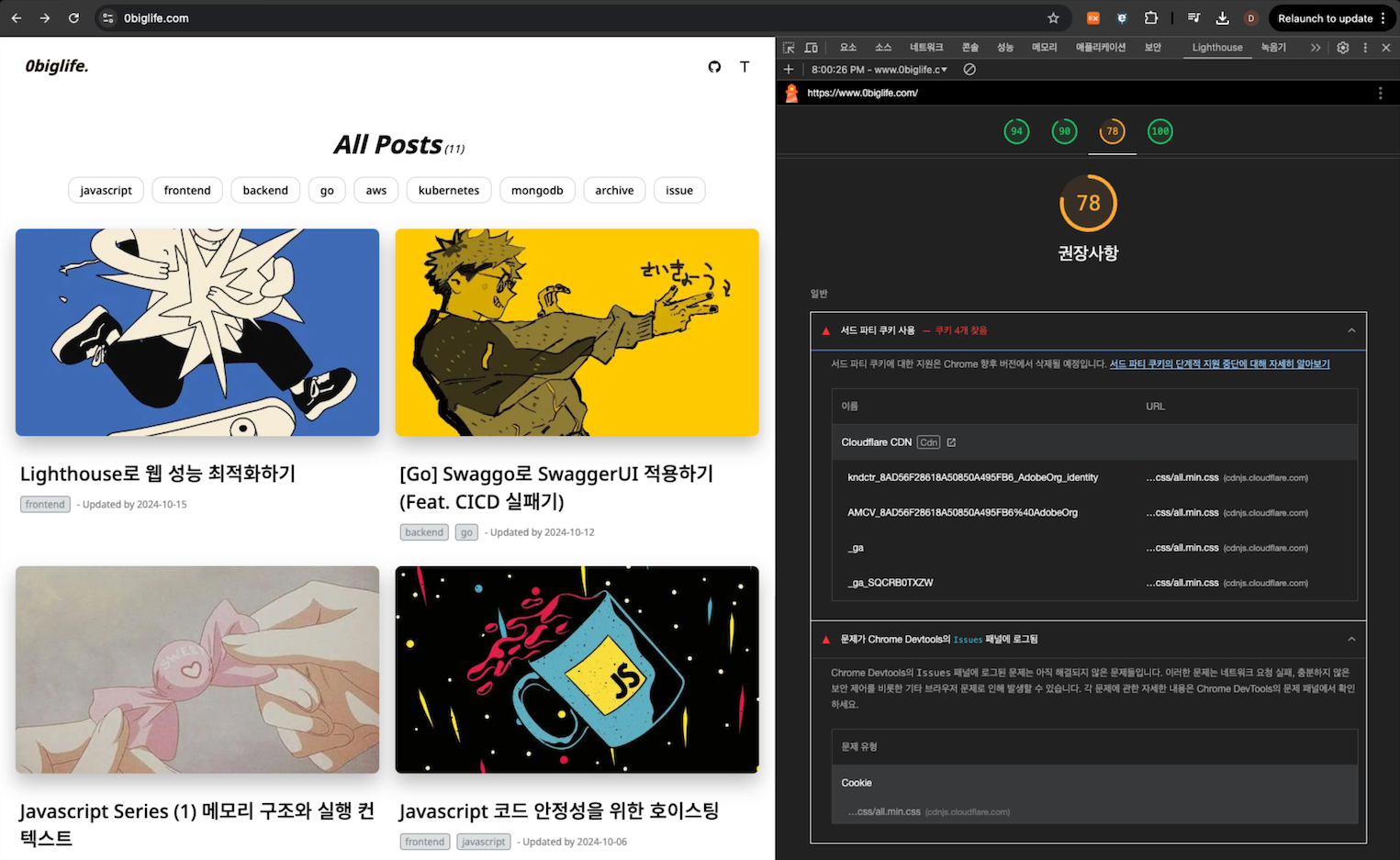Open the 콘솔 (Console) tab
Screen dimensions: 1400x860
[x=970, y=48]
